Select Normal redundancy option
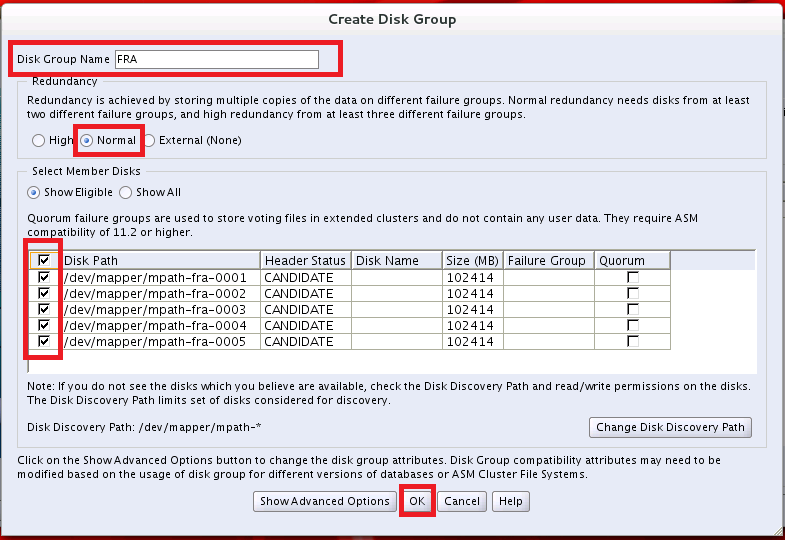 pos(87,141)
